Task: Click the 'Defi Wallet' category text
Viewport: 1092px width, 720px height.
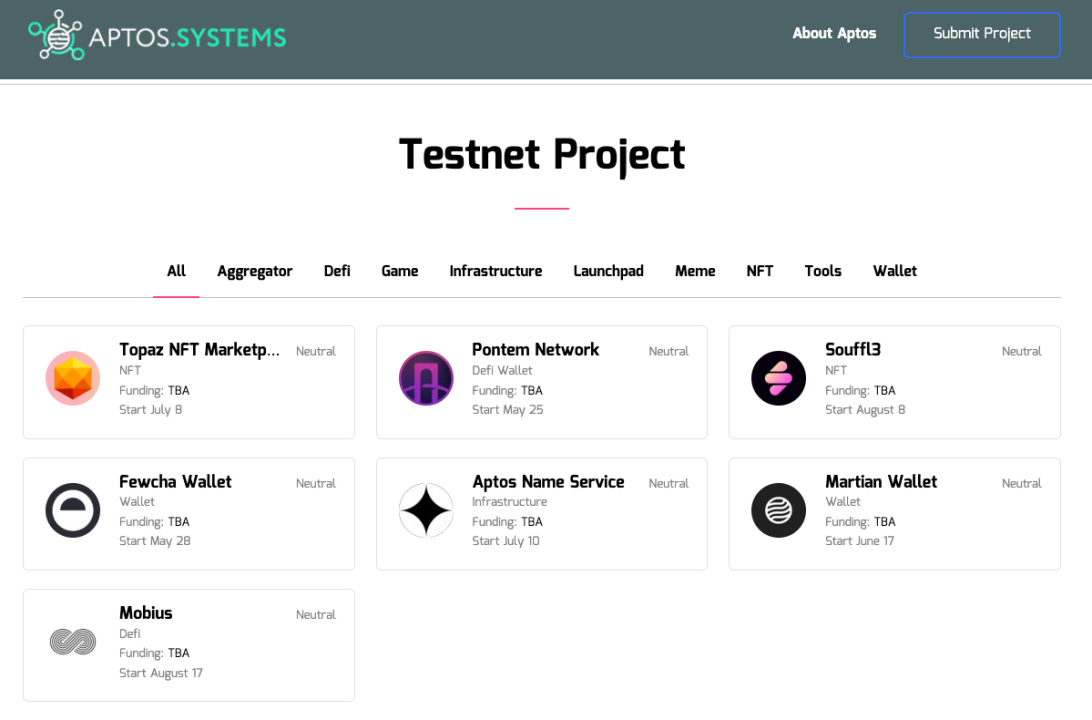Action: [x=502, y=370]
